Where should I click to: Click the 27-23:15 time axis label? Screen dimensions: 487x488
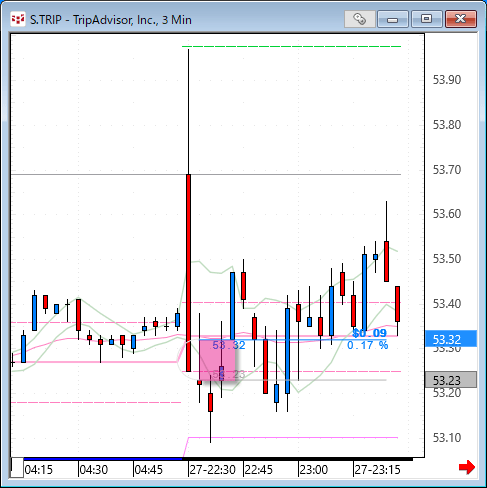(377, 470)
